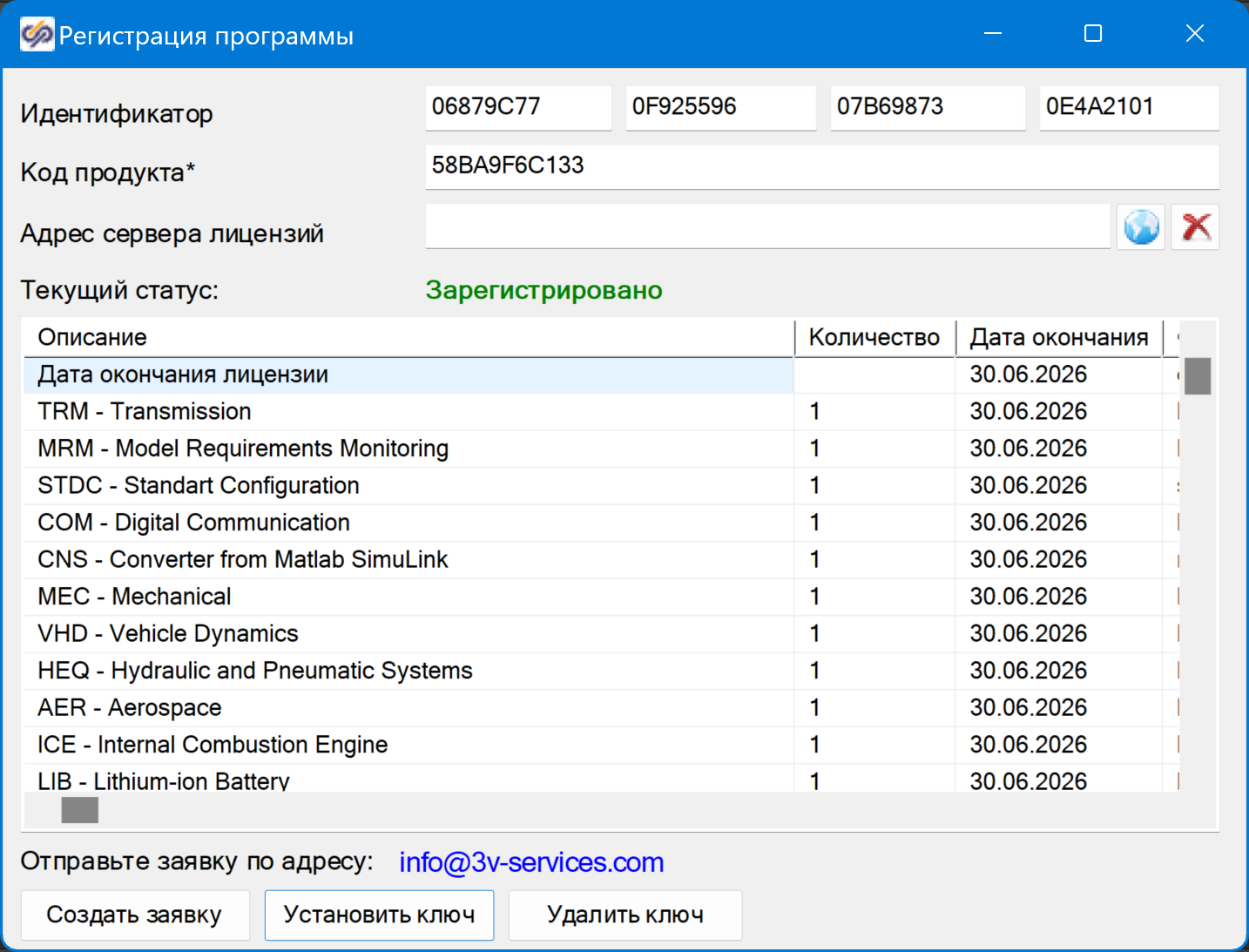Click the Дата окончания column header
This screenshot has height=952, width=1249.
(x=1058, y=338)
